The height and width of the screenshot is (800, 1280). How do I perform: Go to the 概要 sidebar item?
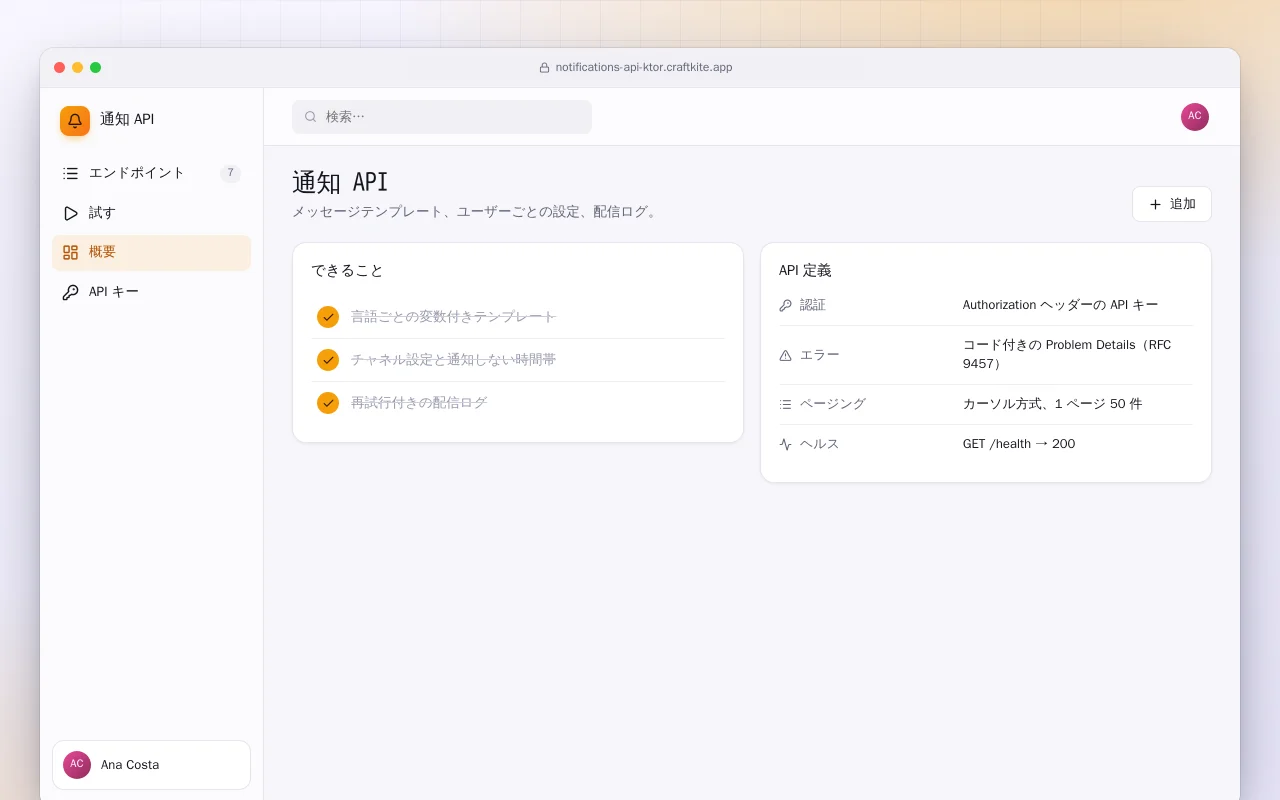[x=151, y=253]
